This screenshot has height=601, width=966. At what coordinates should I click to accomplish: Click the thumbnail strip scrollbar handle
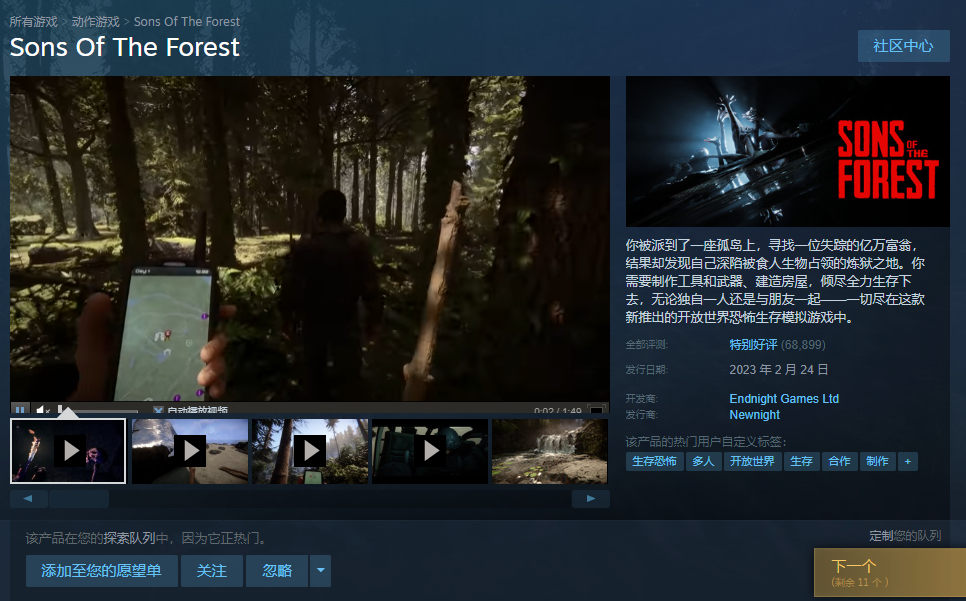[79, 499]
